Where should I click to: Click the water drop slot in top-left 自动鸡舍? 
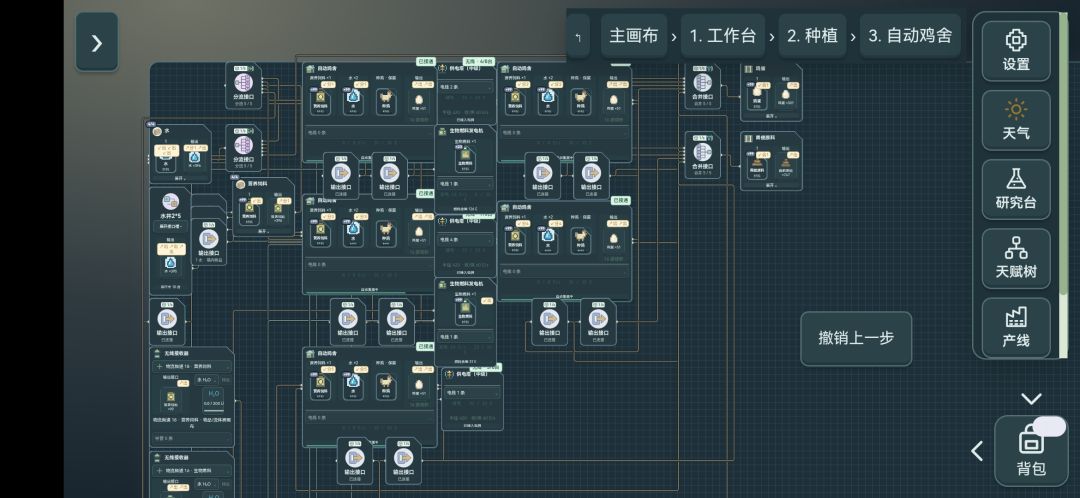(353, 102)
